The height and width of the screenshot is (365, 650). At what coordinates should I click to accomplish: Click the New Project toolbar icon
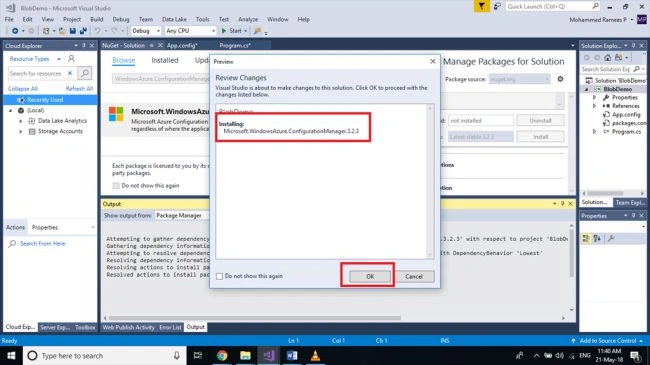46,31
